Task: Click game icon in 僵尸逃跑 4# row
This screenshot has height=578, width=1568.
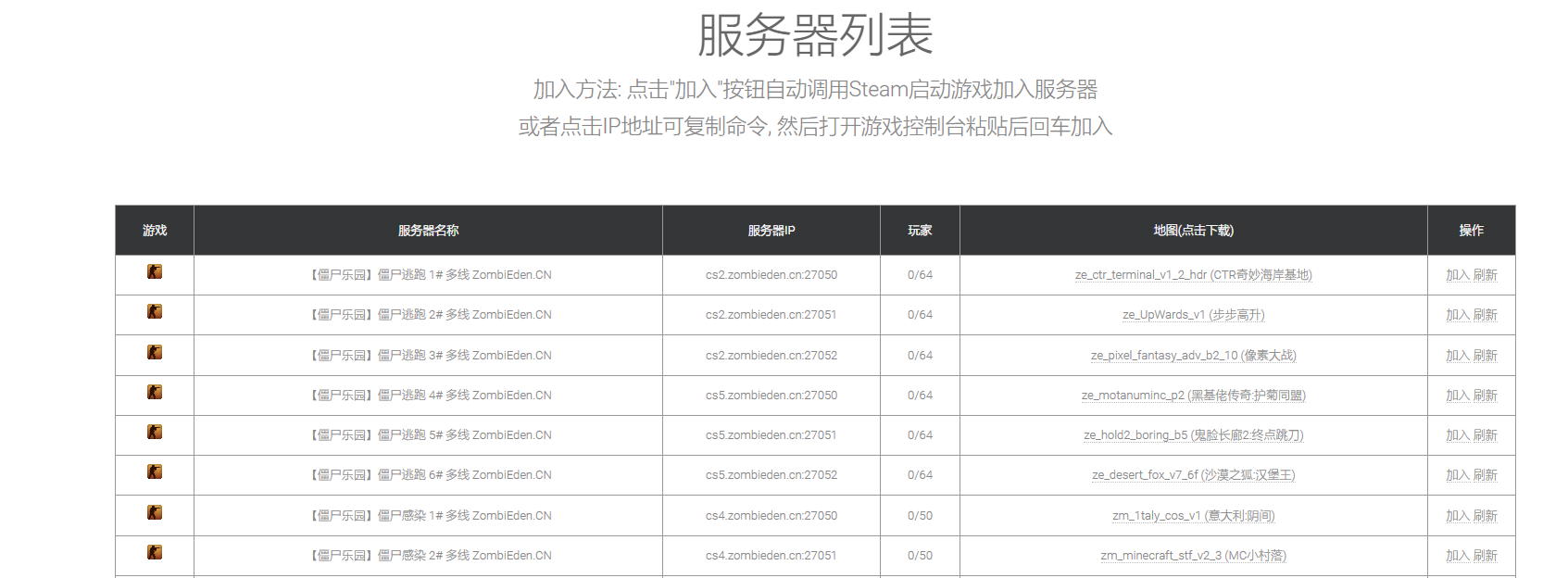Action: point(155,392)
